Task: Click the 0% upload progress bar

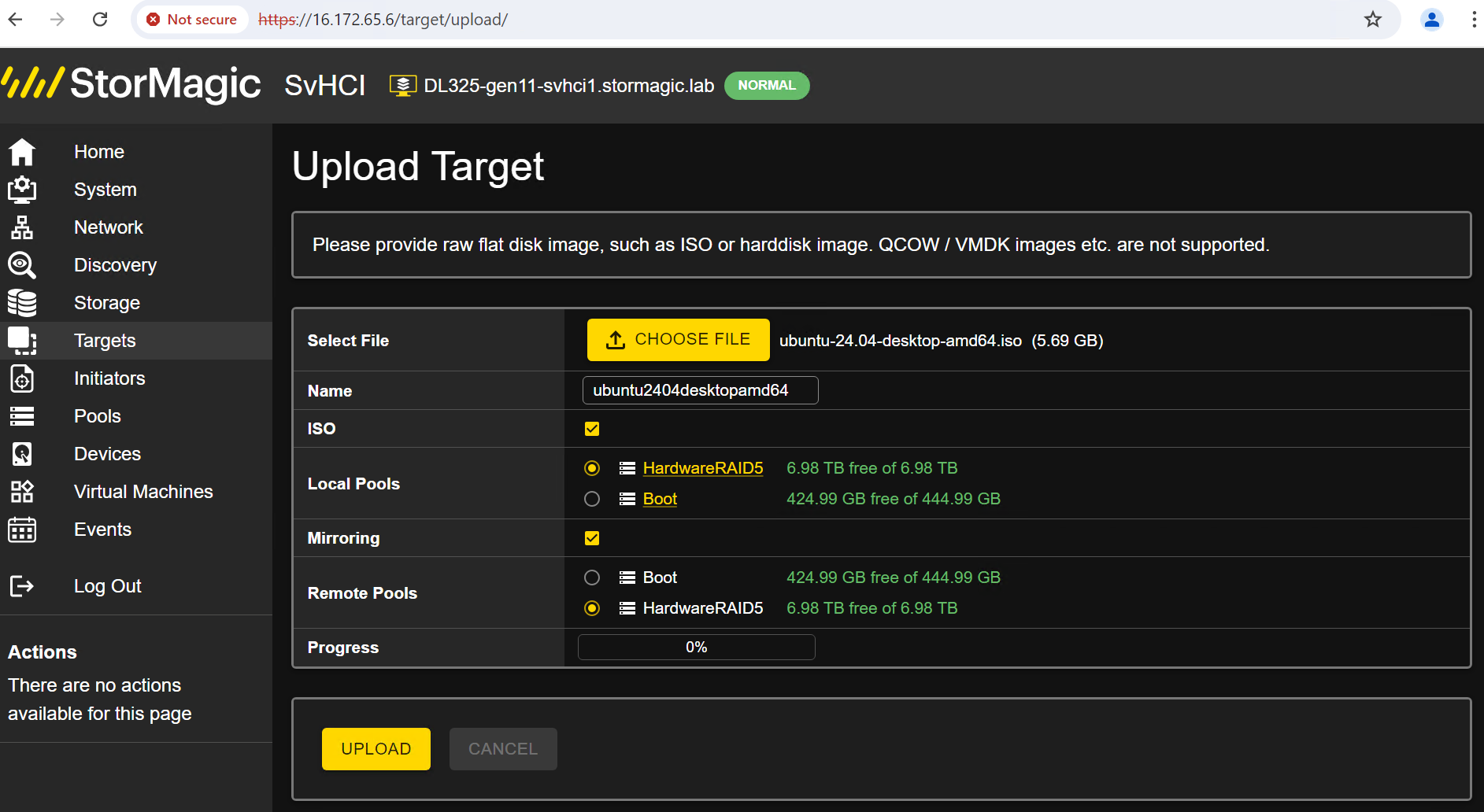Action: click(x=697, y=647)
